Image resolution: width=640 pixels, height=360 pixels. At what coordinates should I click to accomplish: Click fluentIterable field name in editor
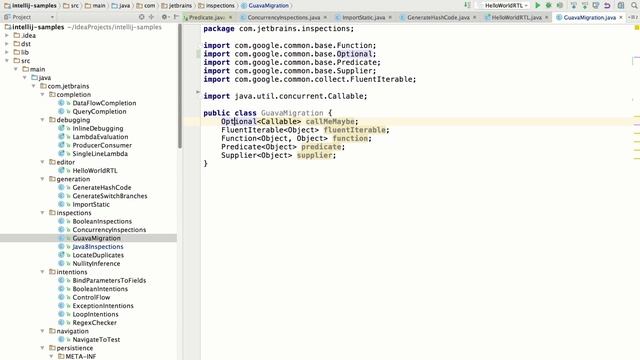pyautogui.click(x=355, y=130)
